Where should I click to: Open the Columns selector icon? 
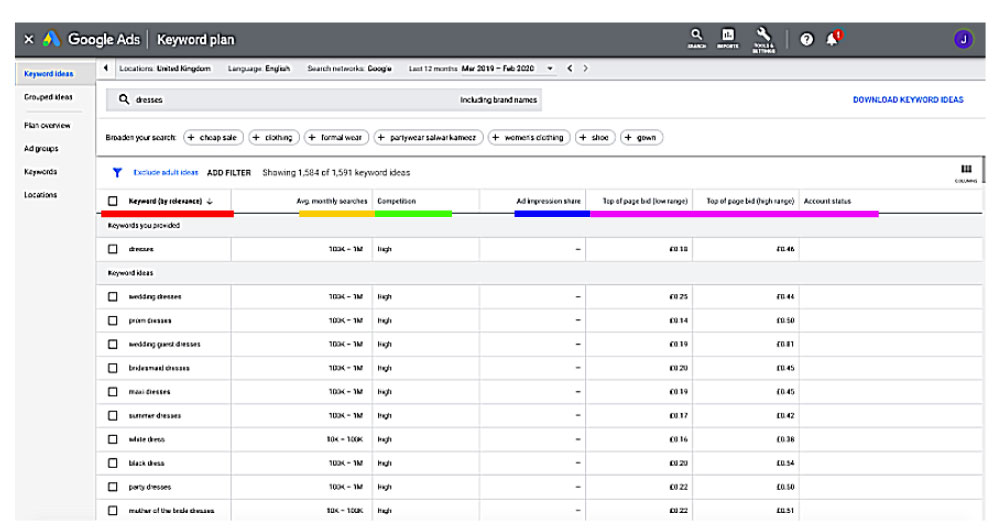point(965,171)
